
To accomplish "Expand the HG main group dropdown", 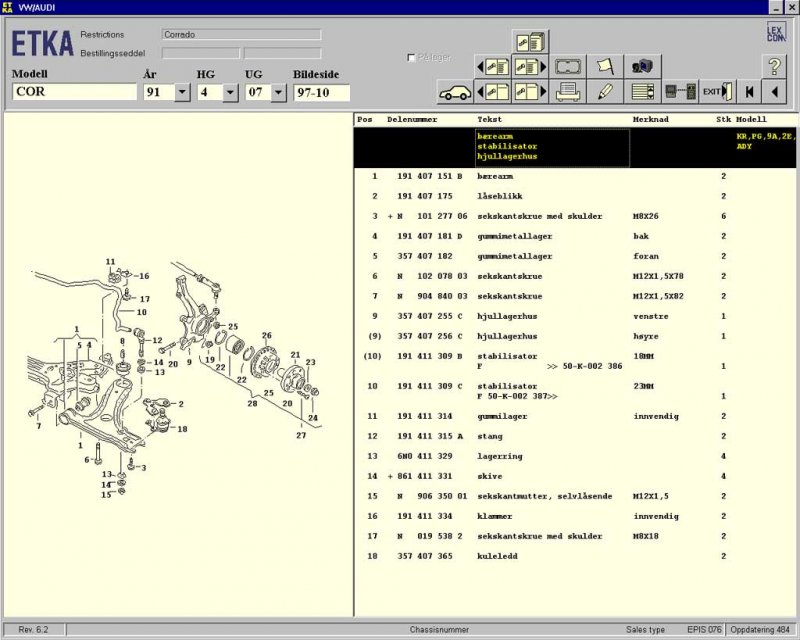I will click(230, 93).
